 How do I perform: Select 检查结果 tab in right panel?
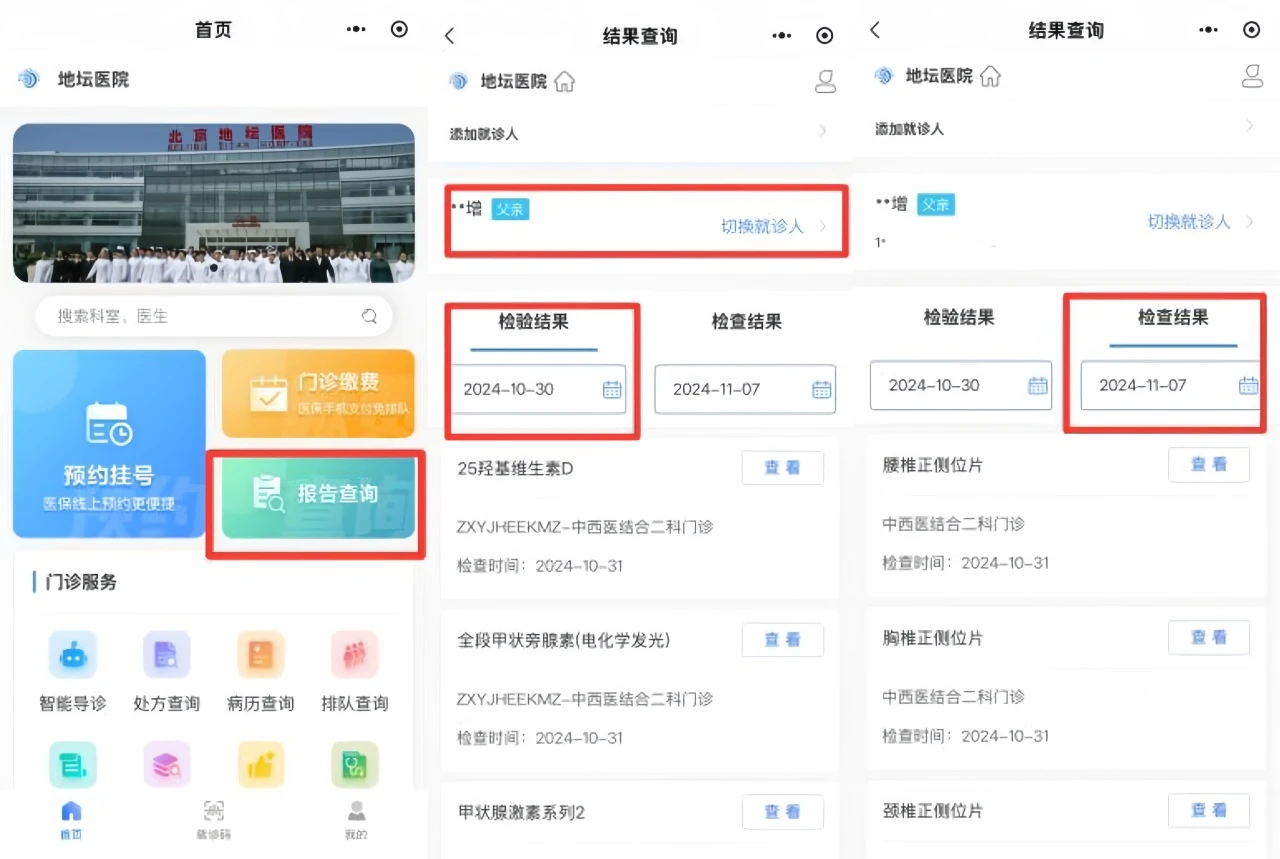(x=1173, y=318)
